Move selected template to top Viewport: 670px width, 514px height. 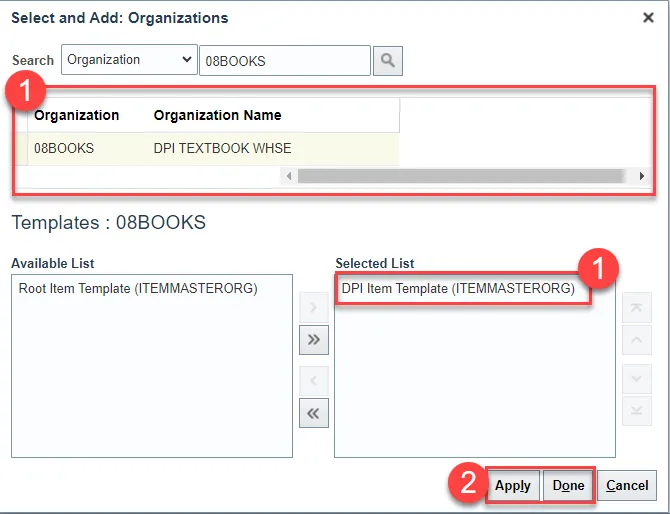click(x=637, y=307)
